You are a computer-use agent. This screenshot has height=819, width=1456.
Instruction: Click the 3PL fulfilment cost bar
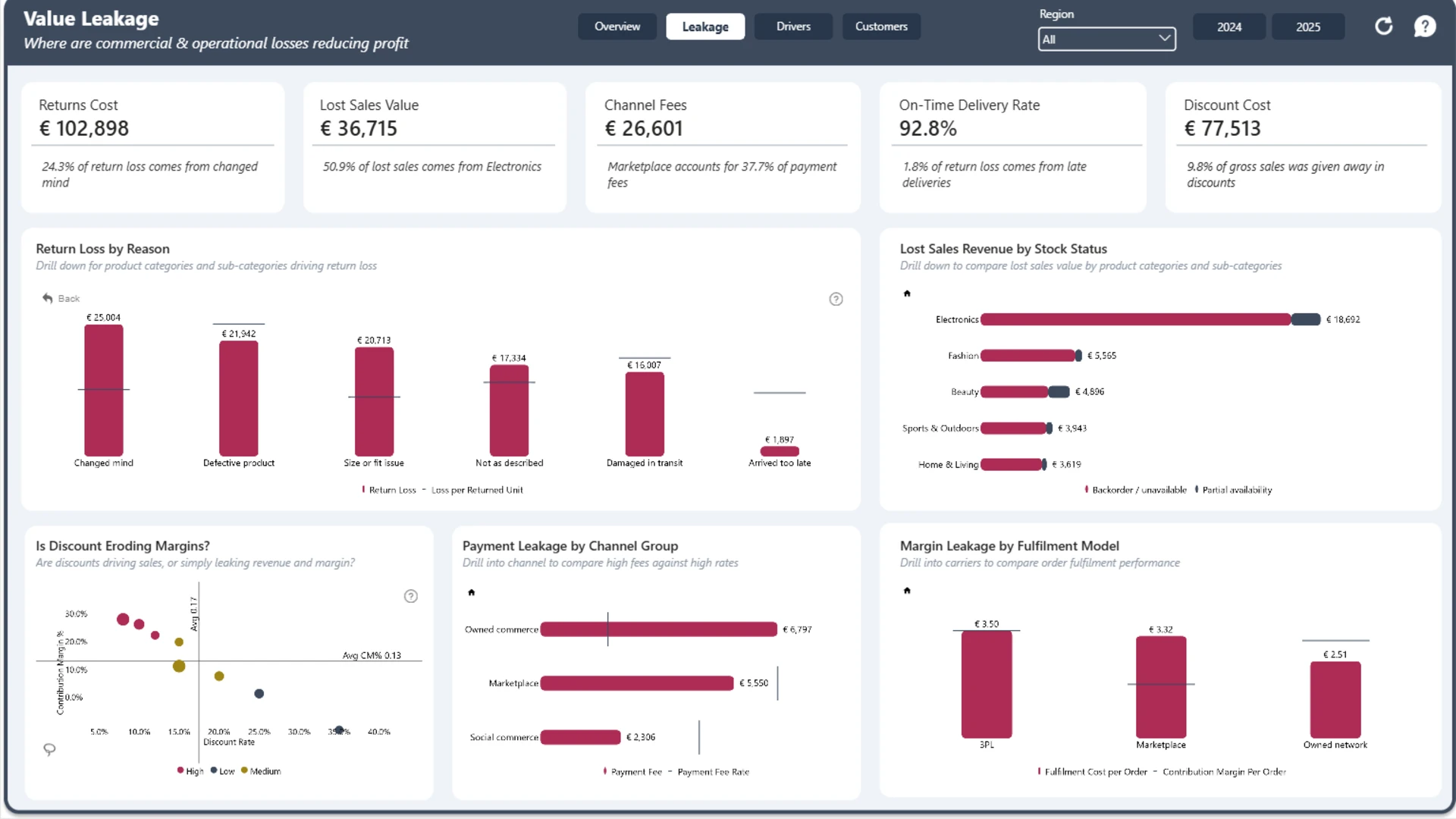pyautogui.click(x=987, y=685)
